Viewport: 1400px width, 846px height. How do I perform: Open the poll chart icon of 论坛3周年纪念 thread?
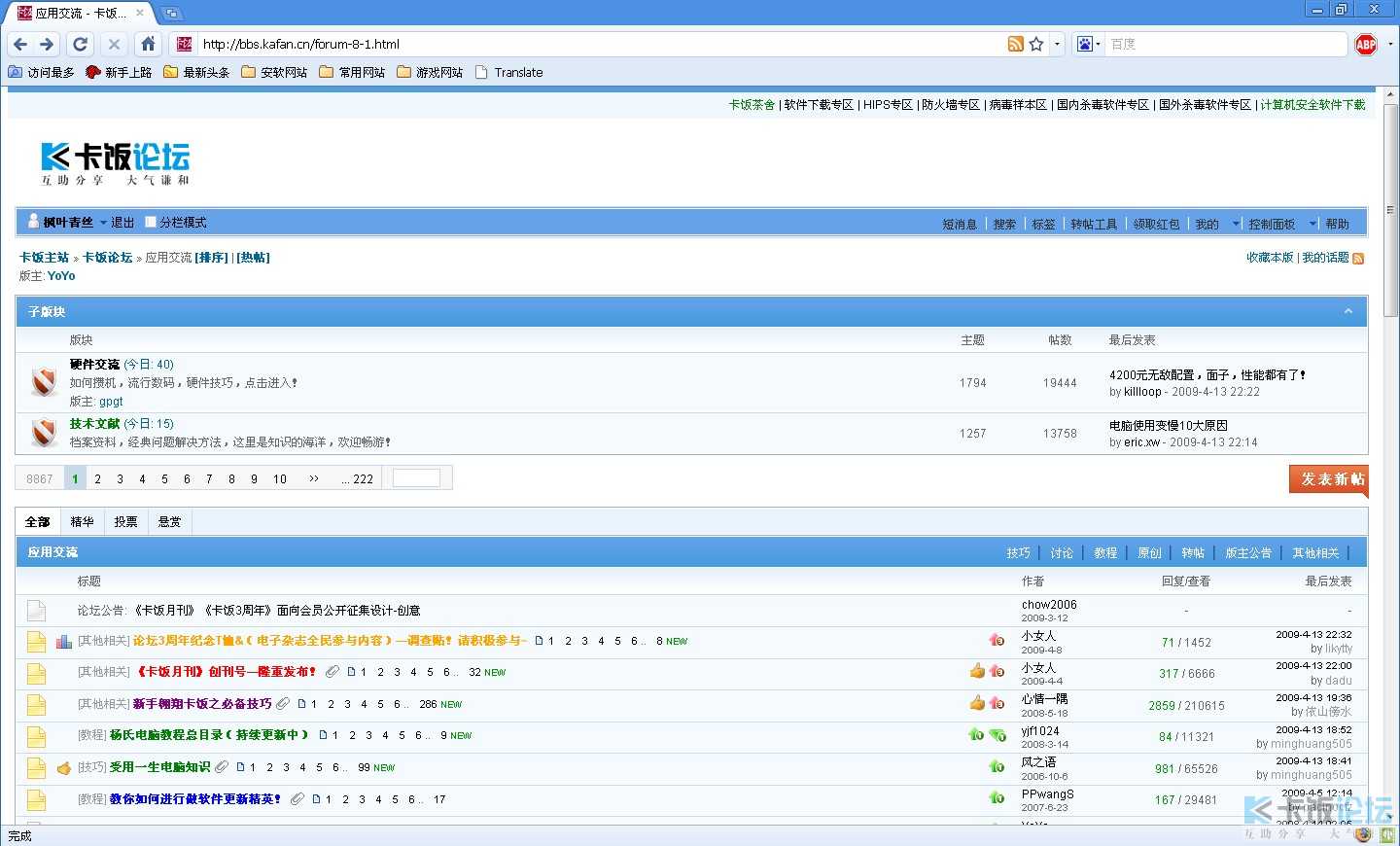pyautogui.click(x=64, y=642)
